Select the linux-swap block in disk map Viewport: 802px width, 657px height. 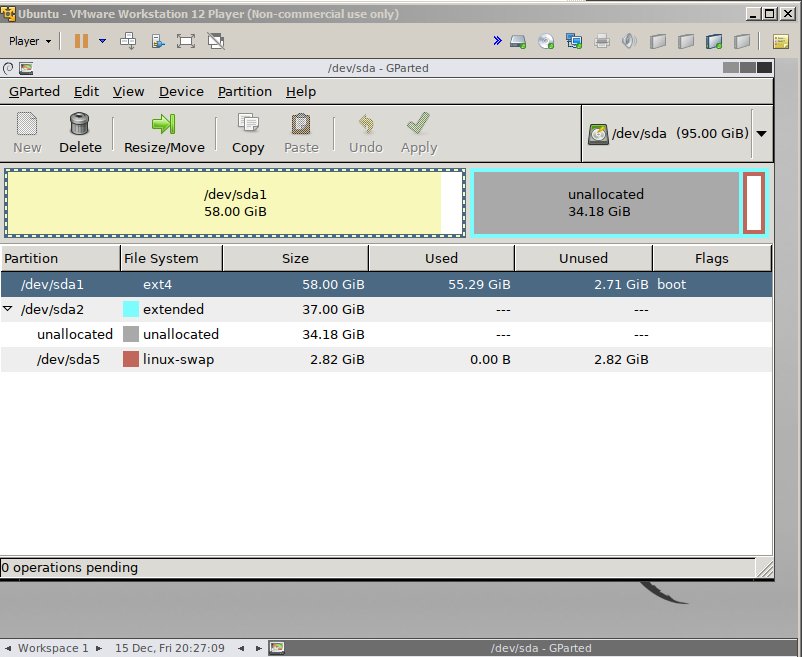tap(754, 203)
